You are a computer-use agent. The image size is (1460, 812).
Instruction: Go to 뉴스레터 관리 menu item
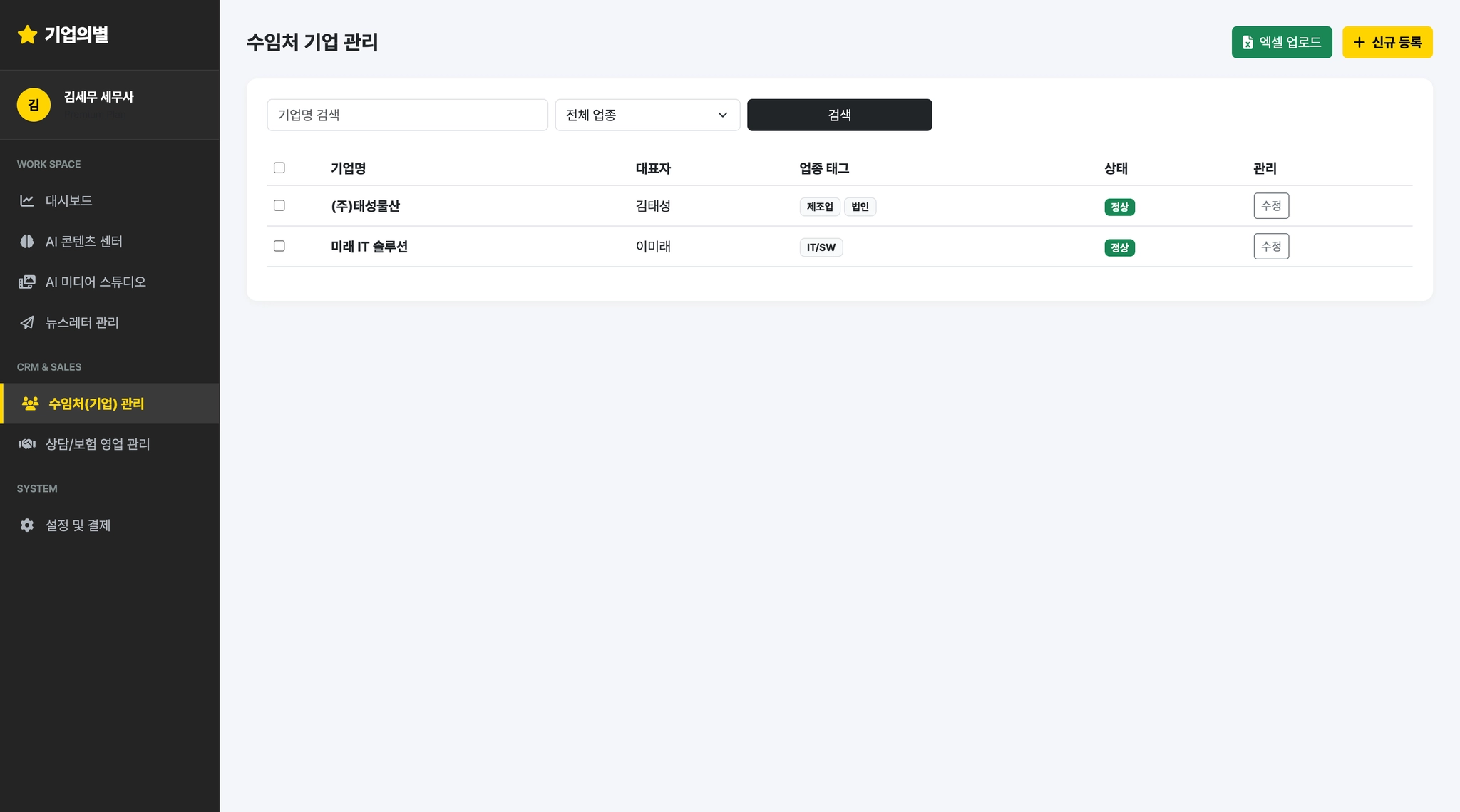click(82, 323)
